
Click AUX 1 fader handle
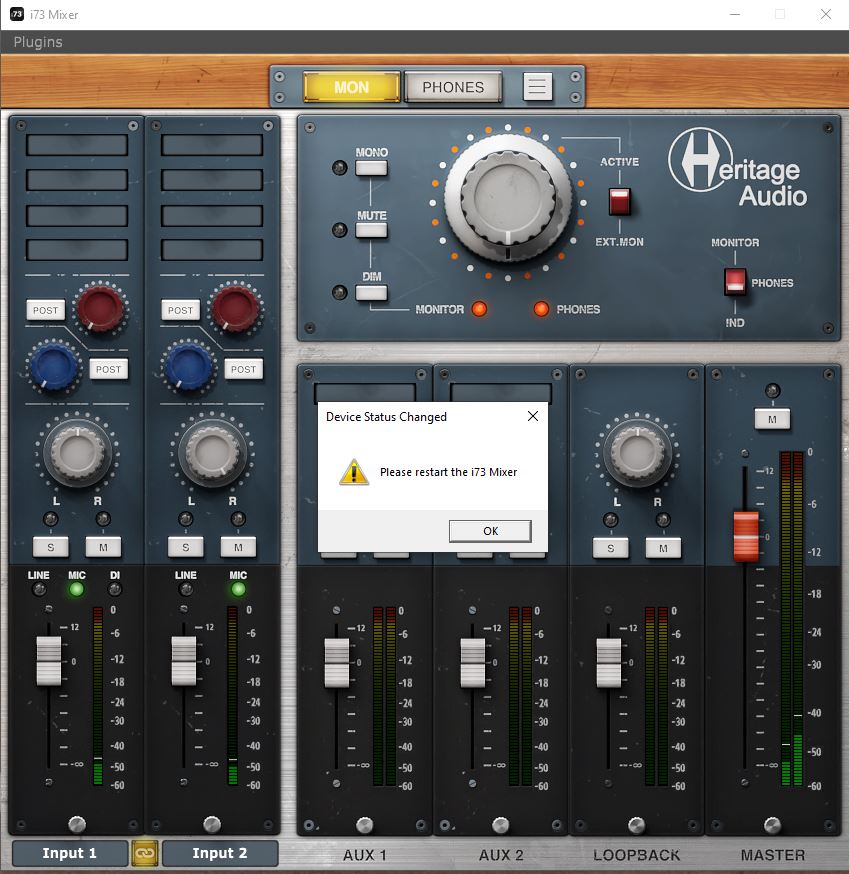337,663
